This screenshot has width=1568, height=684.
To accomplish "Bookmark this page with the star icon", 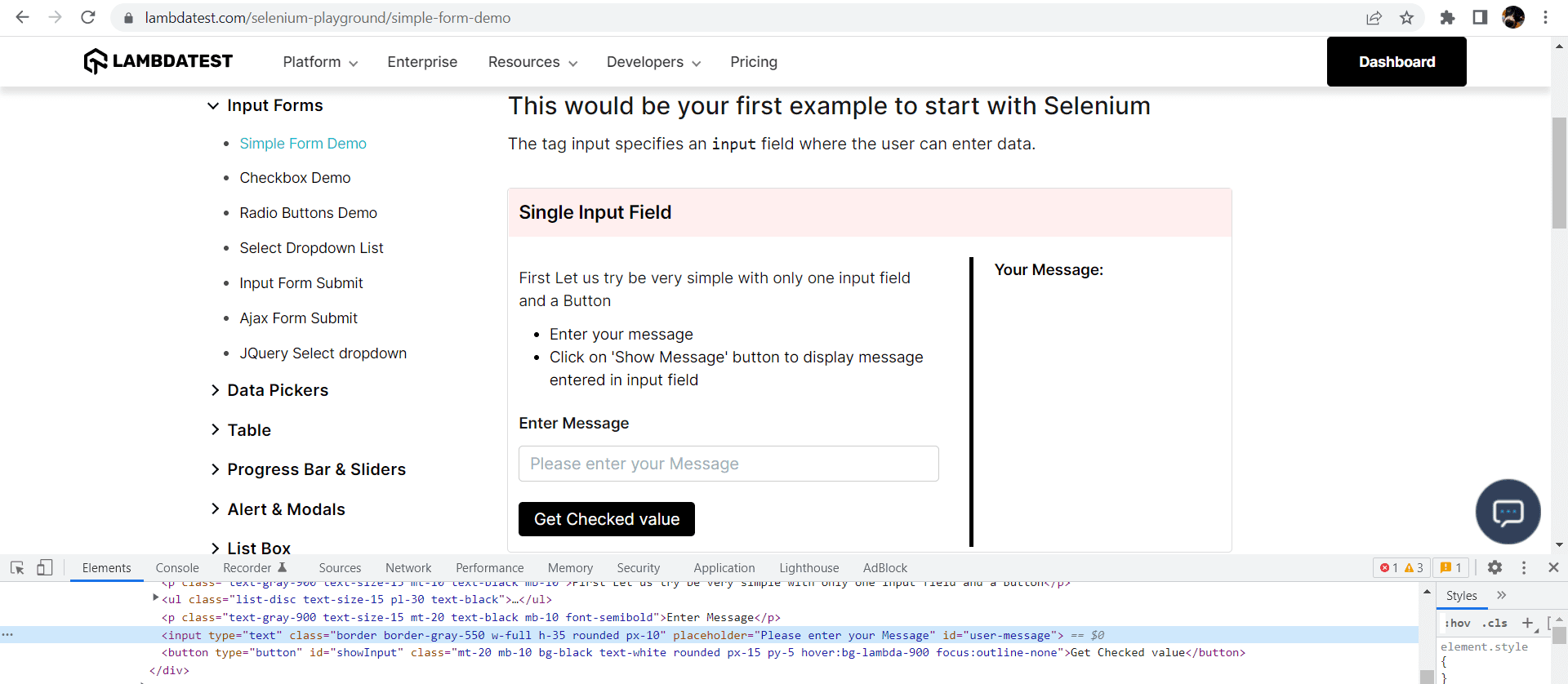I will (1406, 18).
